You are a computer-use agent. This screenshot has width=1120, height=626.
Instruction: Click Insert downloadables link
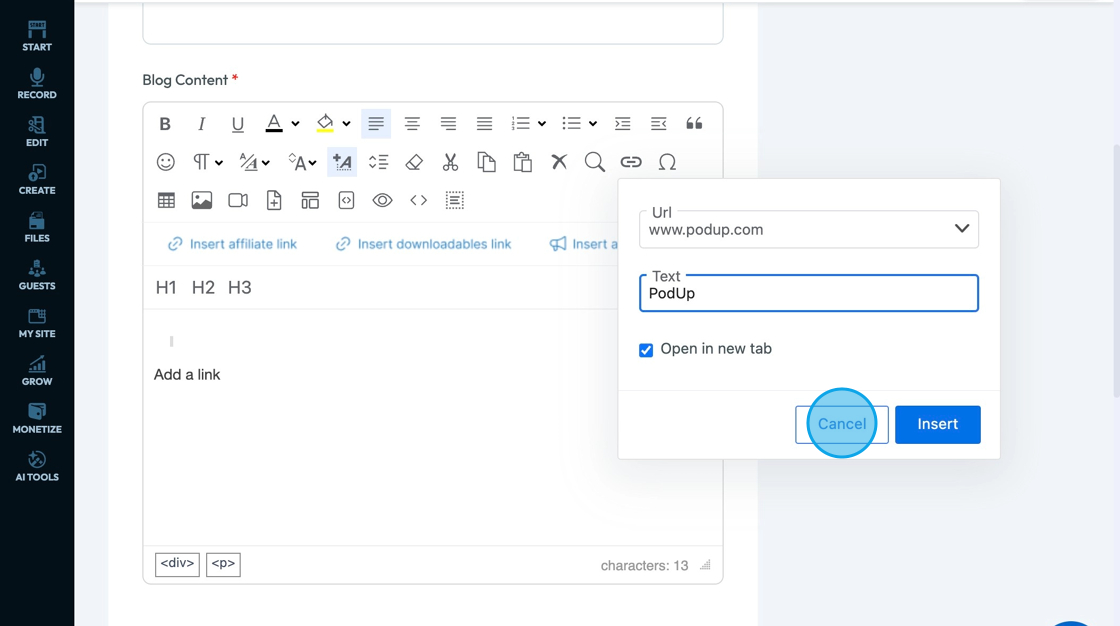(x=424, y=244)
